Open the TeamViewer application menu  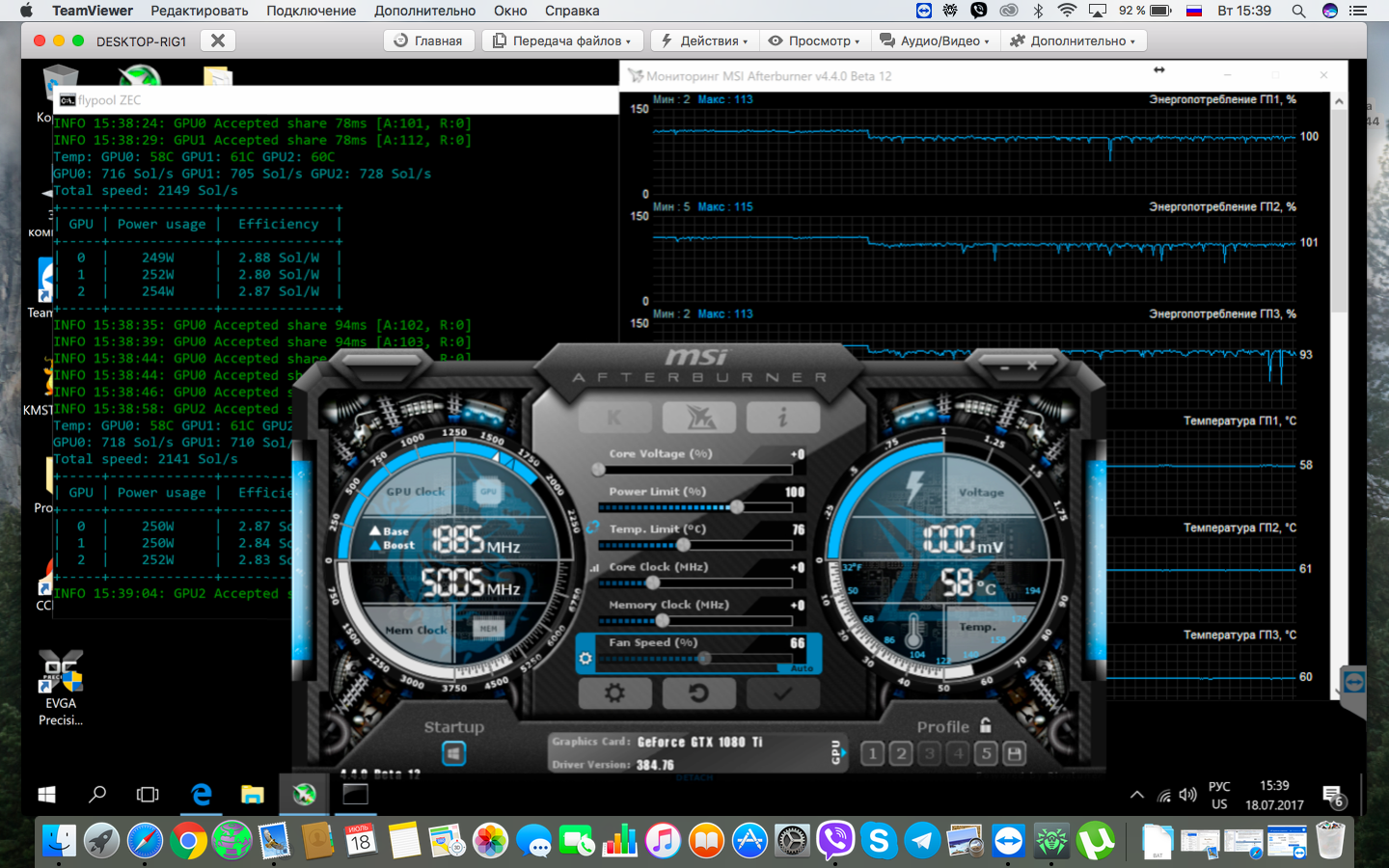93,11
